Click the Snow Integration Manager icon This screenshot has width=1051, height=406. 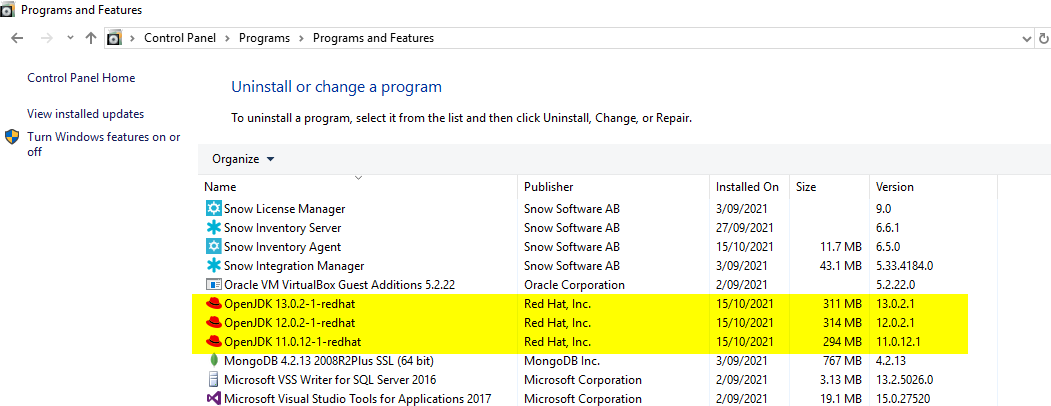click(x=213, y=266)
